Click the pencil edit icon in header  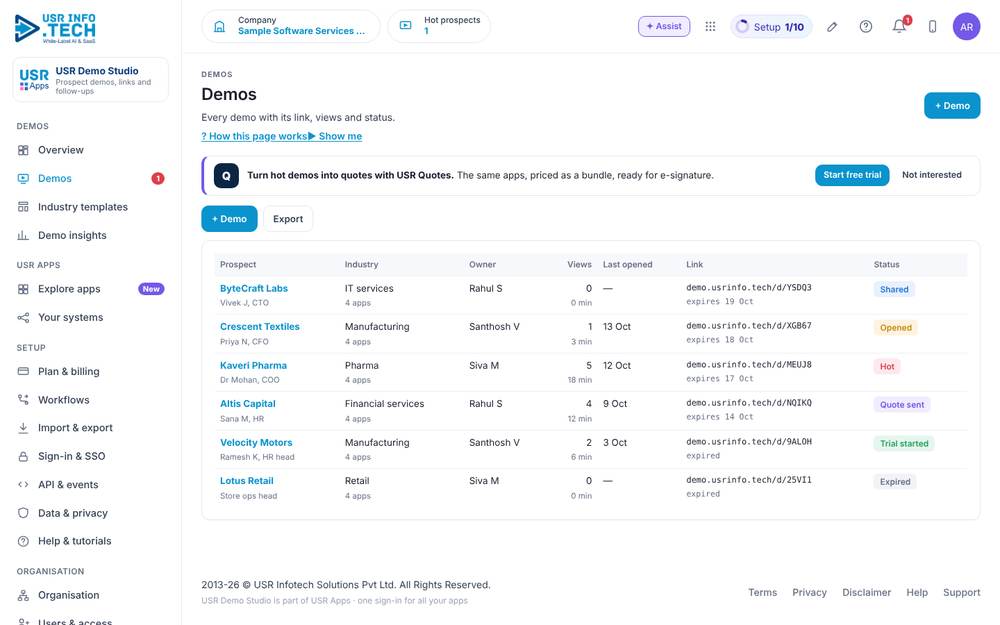click(x=832, y=27)
